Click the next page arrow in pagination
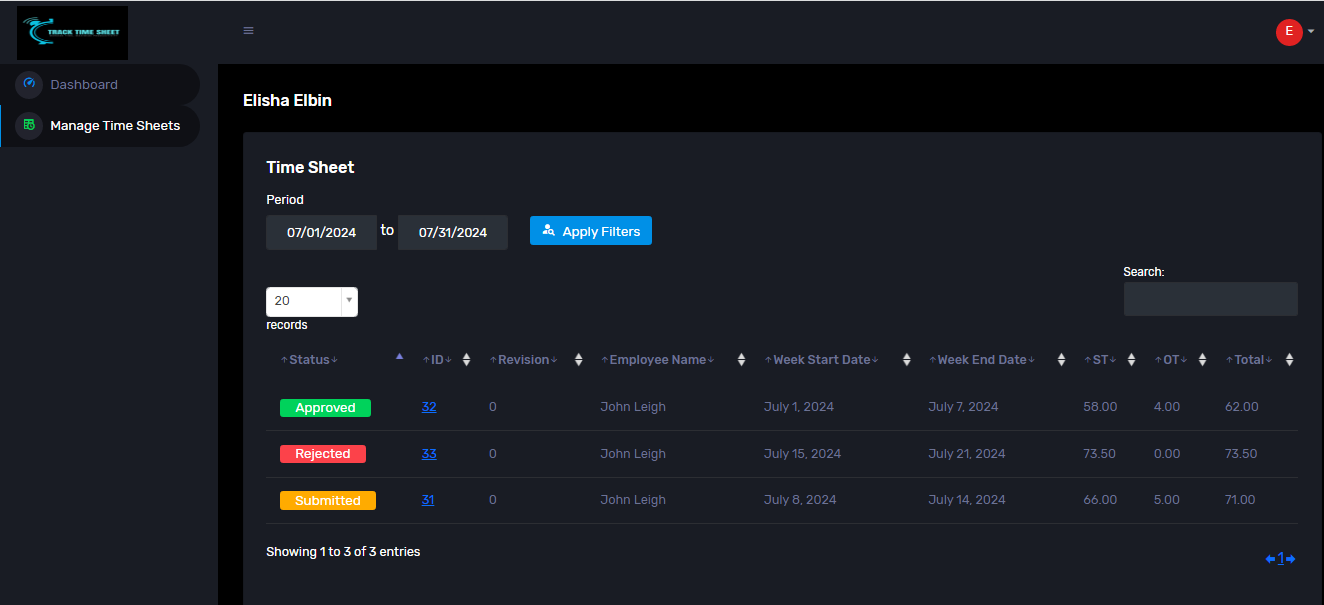 tap(1291, 559)
